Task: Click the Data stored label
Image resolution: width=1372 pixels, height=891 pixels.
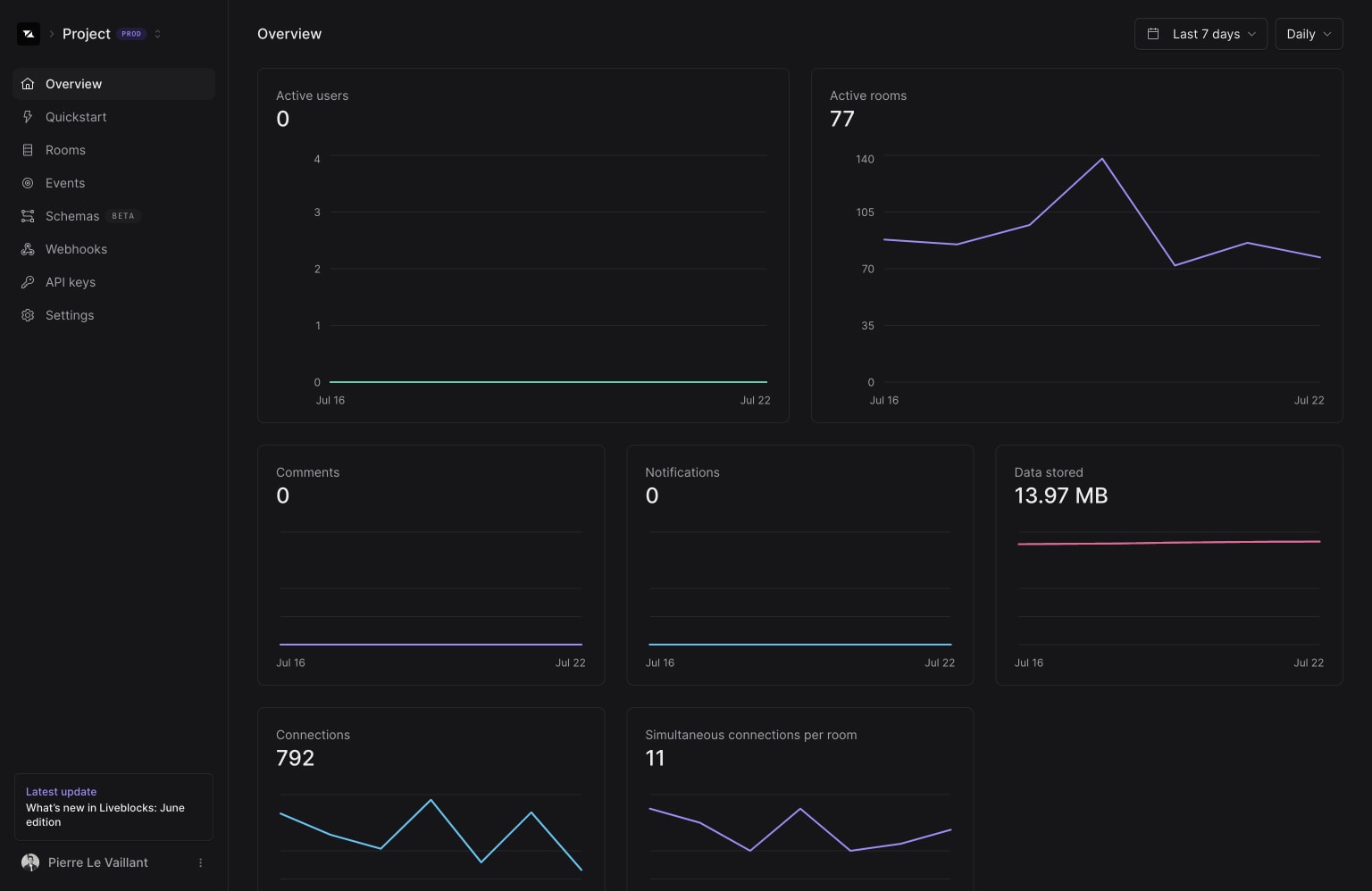Action: point(1049,472)
